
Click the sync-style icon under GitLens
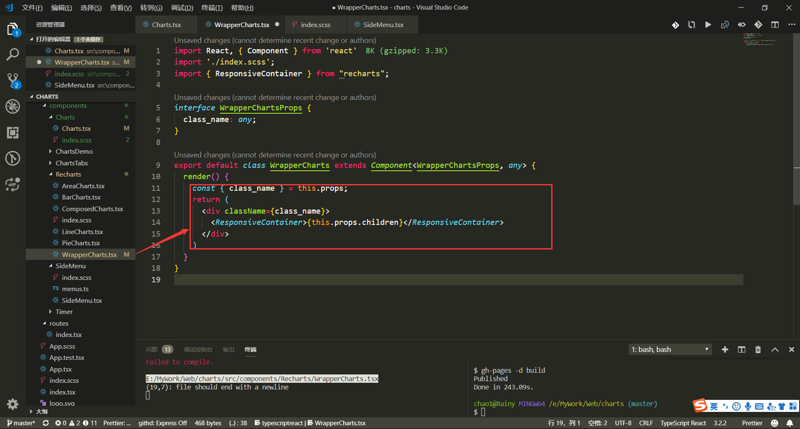13,184
